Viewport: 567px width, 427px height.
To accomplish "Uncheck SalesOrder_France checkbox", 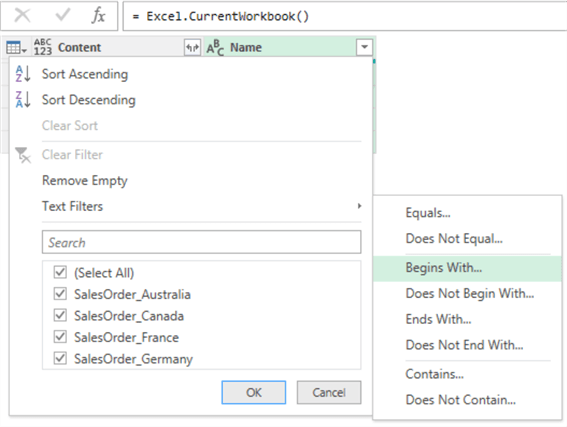I will [x=60, y=337].
